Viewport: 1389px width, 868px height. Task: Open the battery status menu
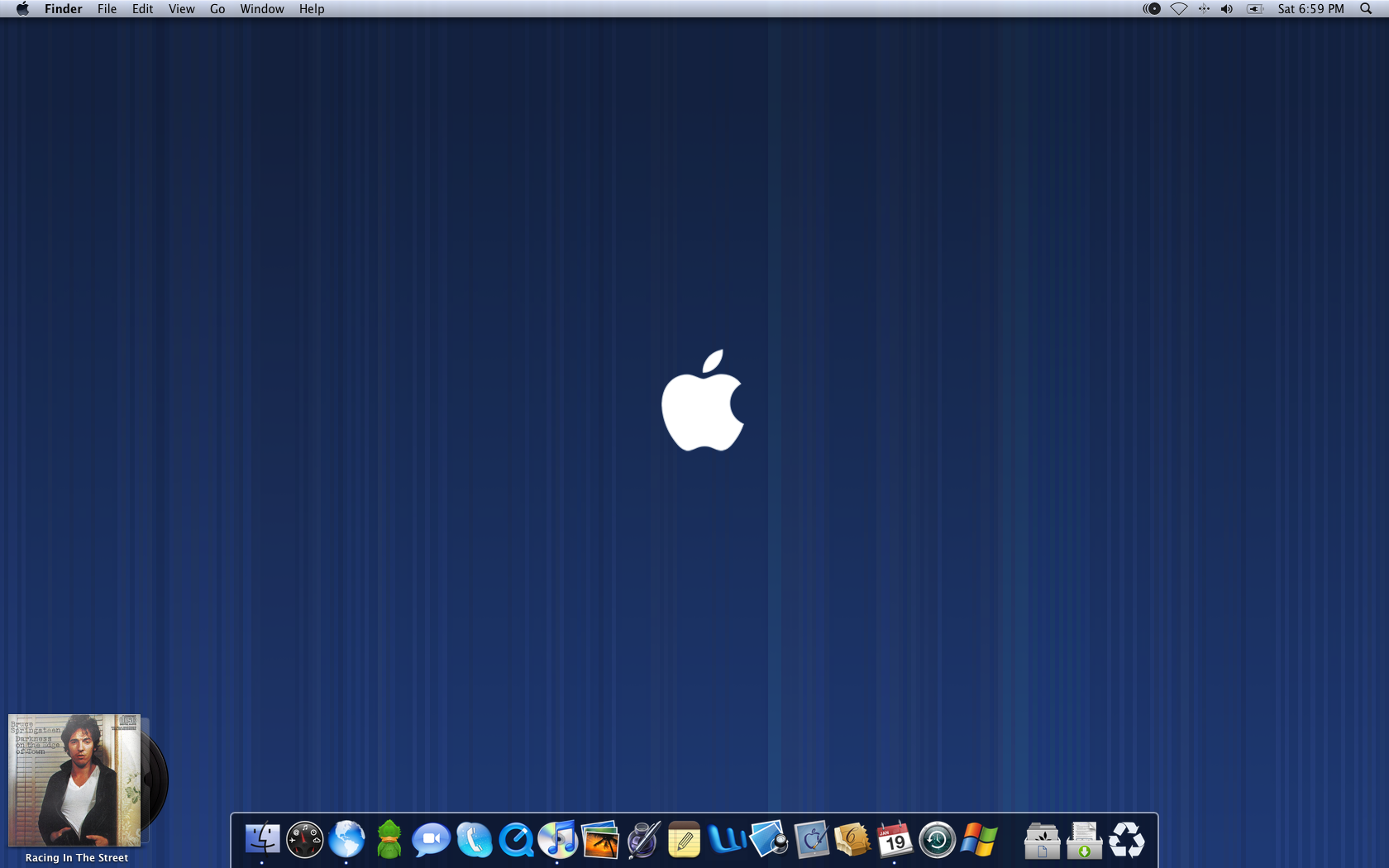tap(1255, 8)
